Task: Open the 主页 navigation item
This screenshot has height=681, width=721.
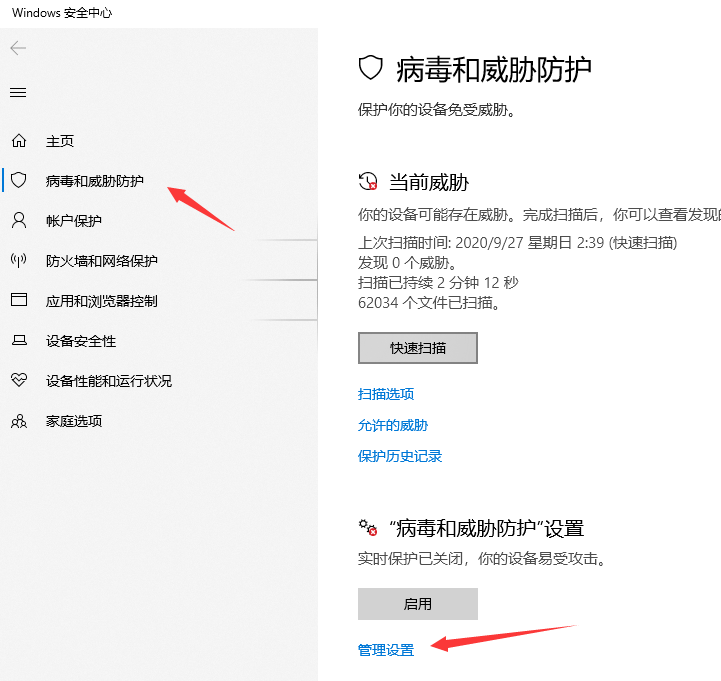Action: click(60, 141)
